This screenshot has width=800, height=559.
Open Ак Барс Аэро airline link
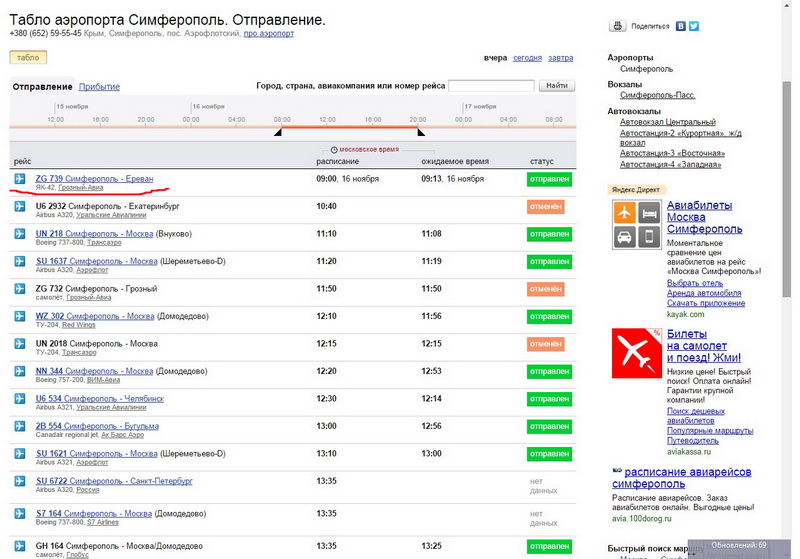pos(122,435)
